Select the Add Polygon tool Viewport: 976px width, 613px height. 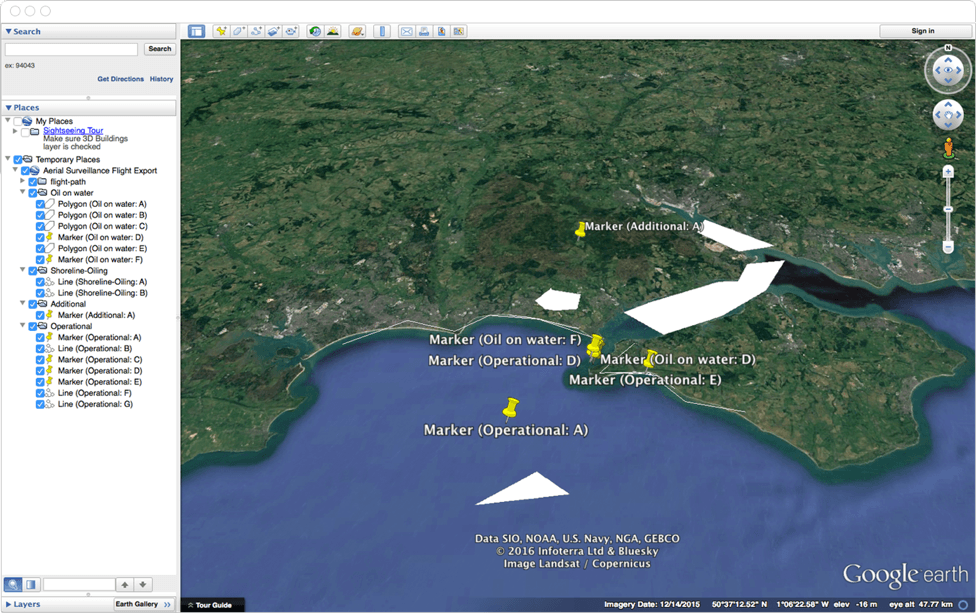coord(238,31)
